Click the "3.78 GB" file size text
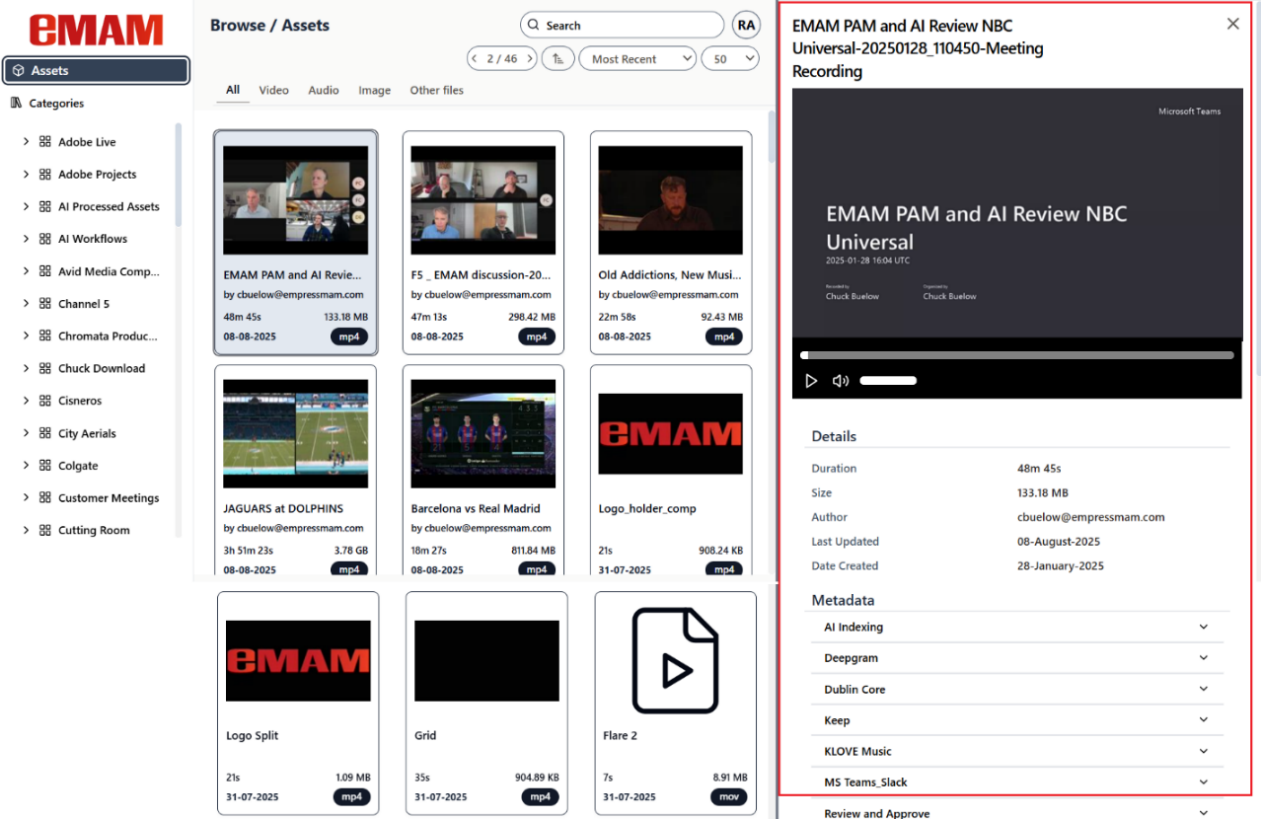Image resolution: width=1261 pixels, height=819 pixels. pyautogui.click(x=349, y=549)
